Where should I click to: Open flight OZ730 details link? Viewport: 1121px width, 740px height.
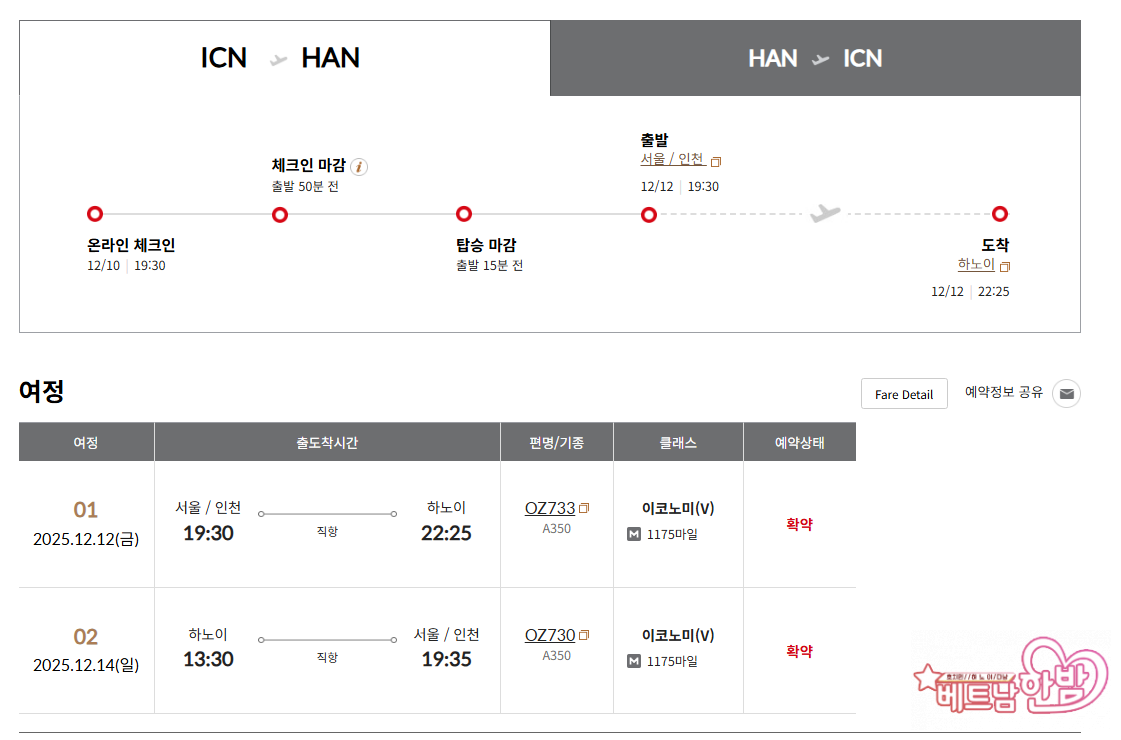tap(550, 635)
